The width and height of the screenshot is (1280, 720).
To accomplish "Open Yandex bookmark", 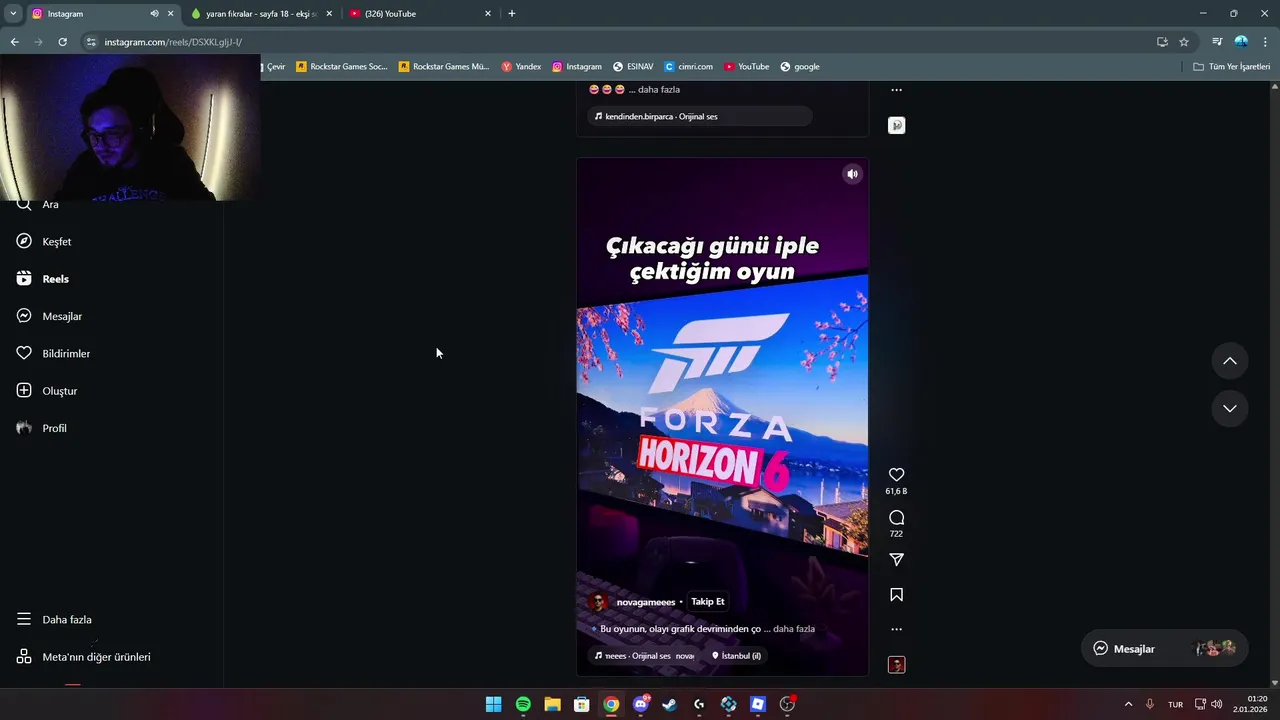I will [x=521, y=67].
